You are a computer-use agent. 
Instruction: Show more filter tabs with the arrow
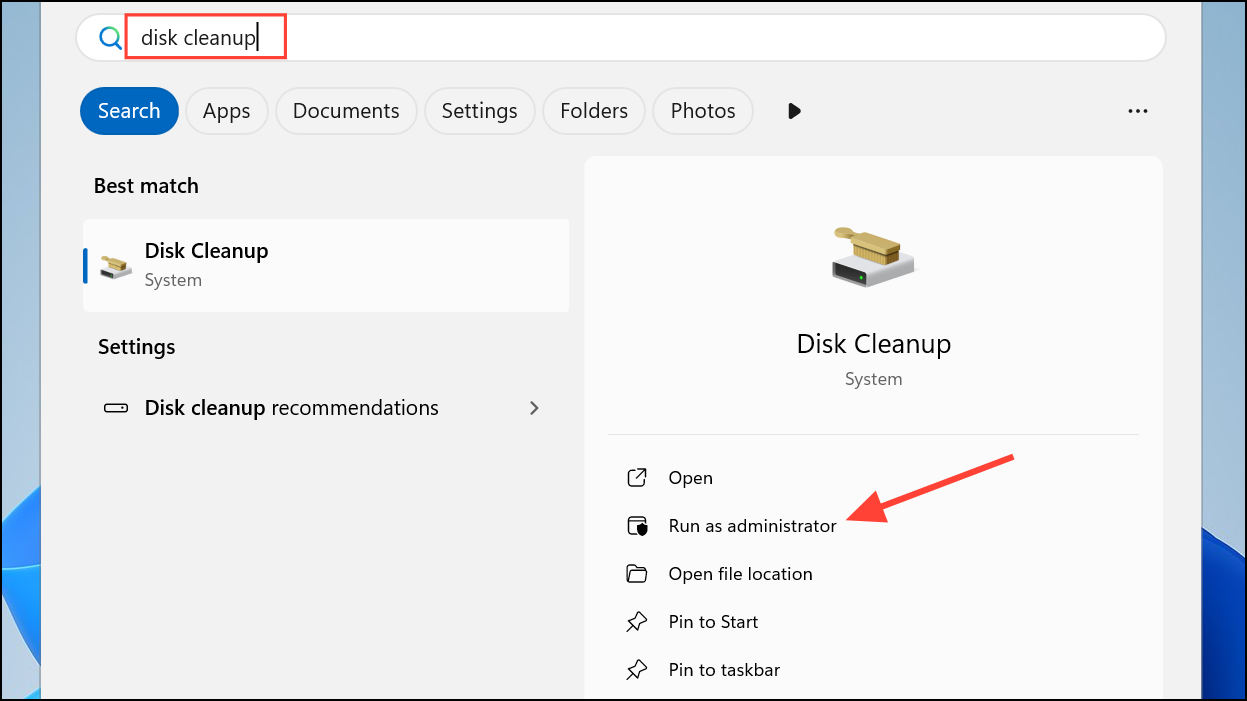tap(794, 111)
